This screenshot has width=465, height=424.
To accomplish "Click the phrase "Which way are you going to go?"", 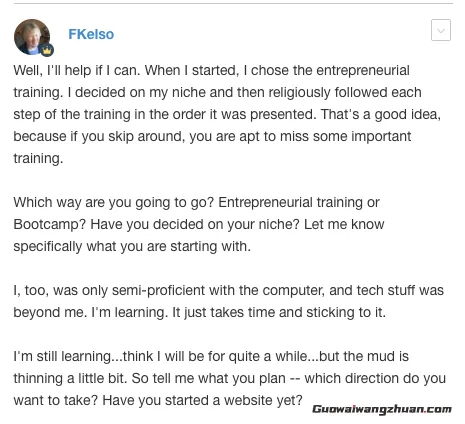I will (113, 203).
